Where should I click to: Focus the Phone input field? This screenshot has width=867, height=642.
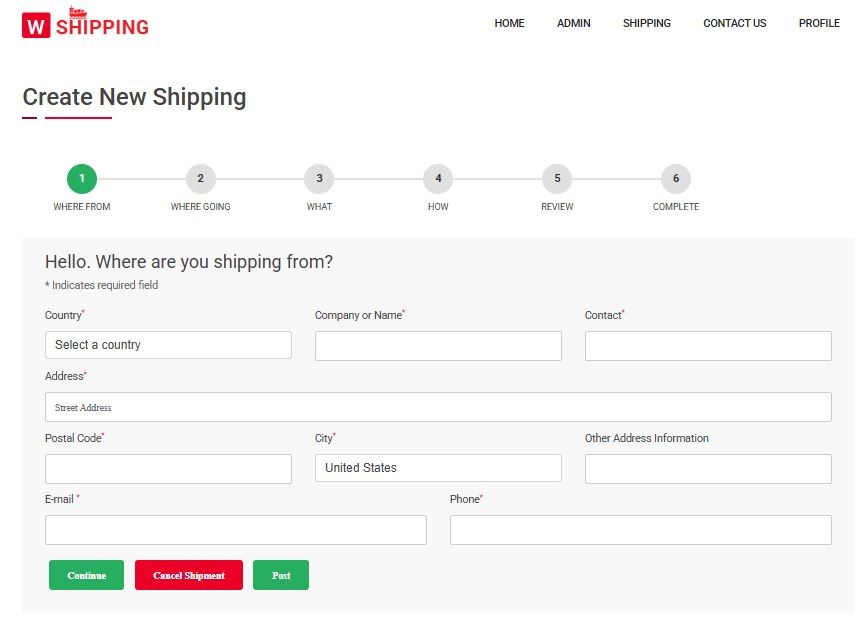(640, 530)
